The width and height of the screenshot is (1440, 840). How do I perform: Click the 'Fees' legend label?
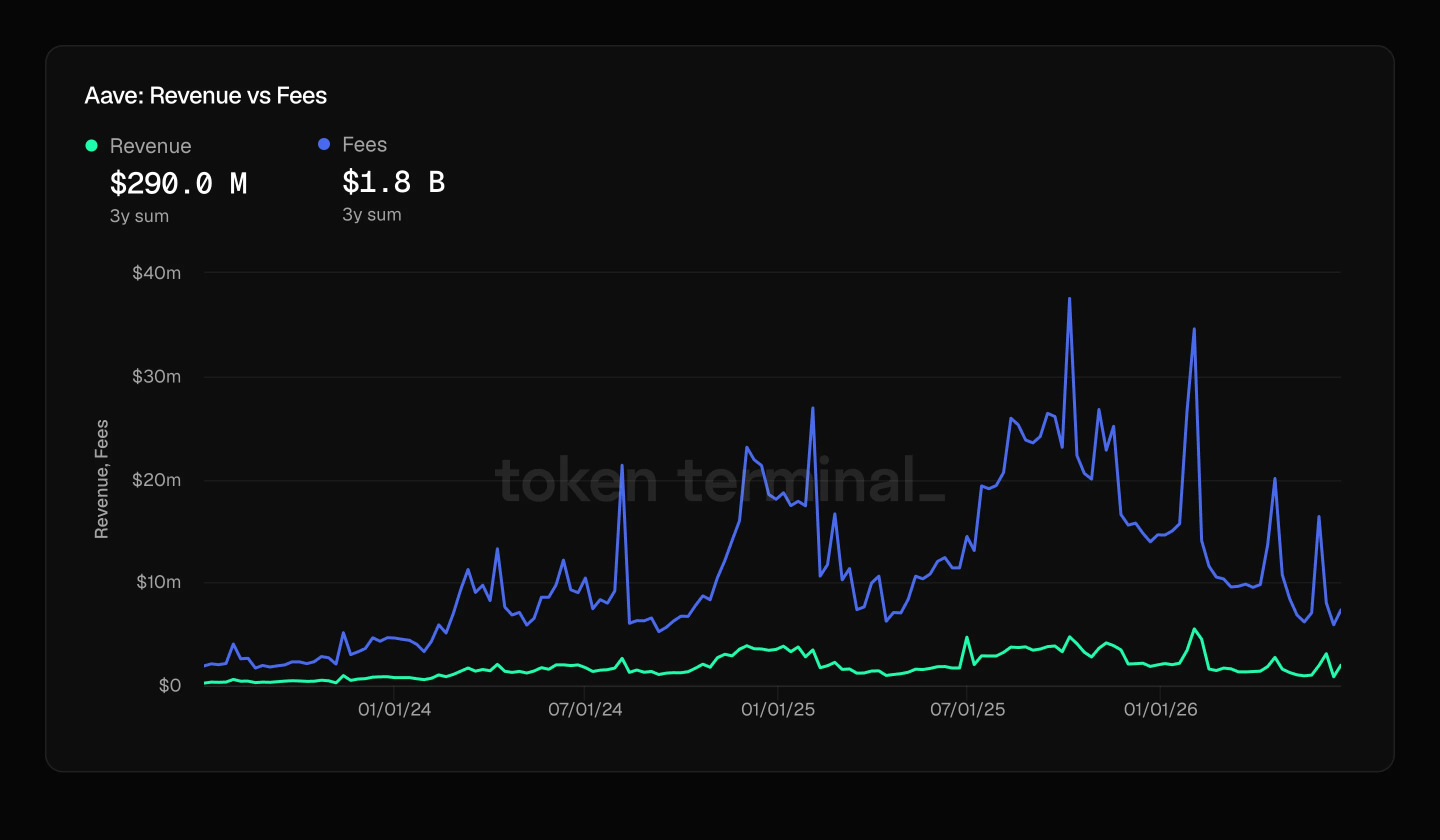pyautogui.click(x=364, y=144)
